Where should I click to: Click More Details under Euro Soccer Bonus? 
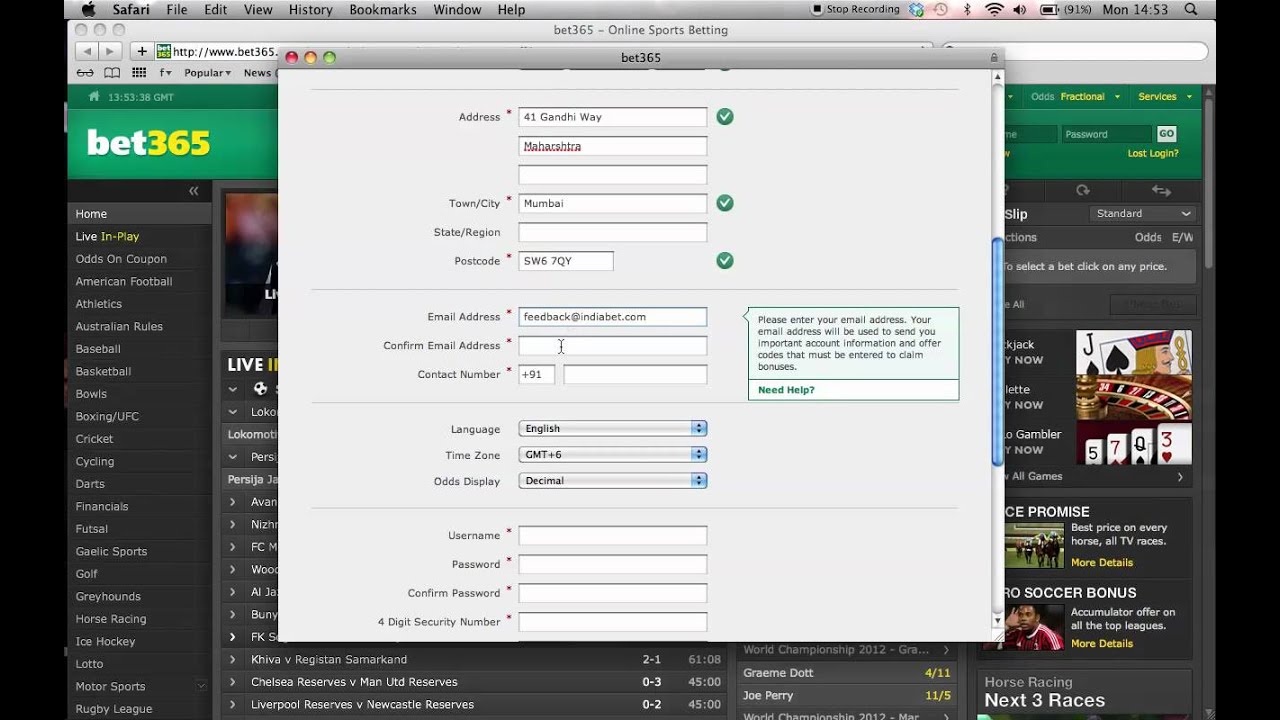(1102, 644)
